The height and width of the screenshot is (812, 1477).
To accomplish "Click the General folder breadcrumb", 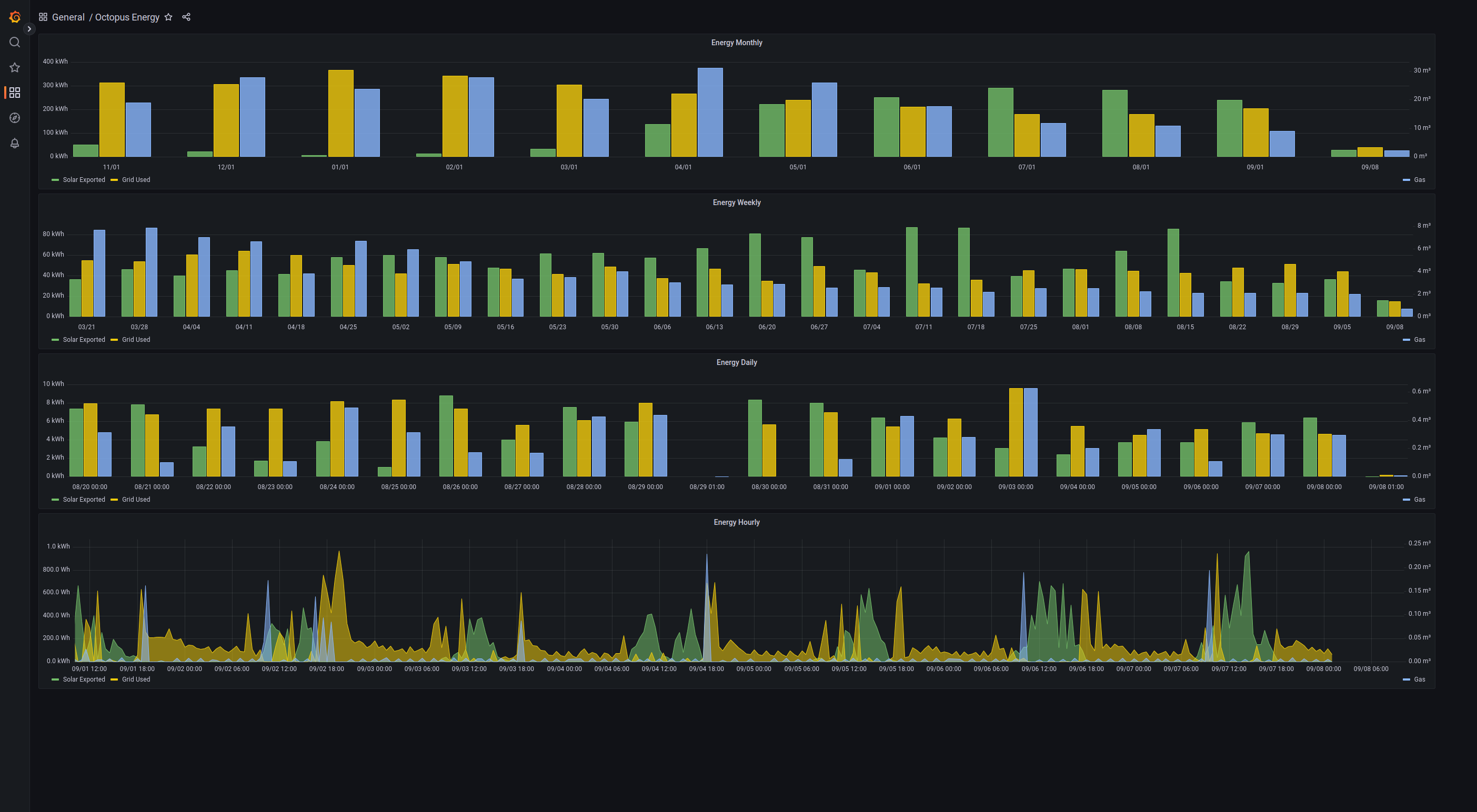I will 68,17.
